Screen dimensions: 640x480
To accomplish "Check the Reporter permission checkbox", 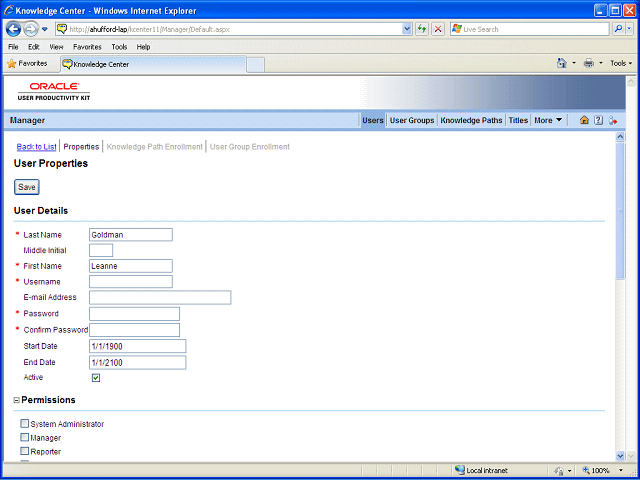I will pyautogui.click(x=25, y=451).
